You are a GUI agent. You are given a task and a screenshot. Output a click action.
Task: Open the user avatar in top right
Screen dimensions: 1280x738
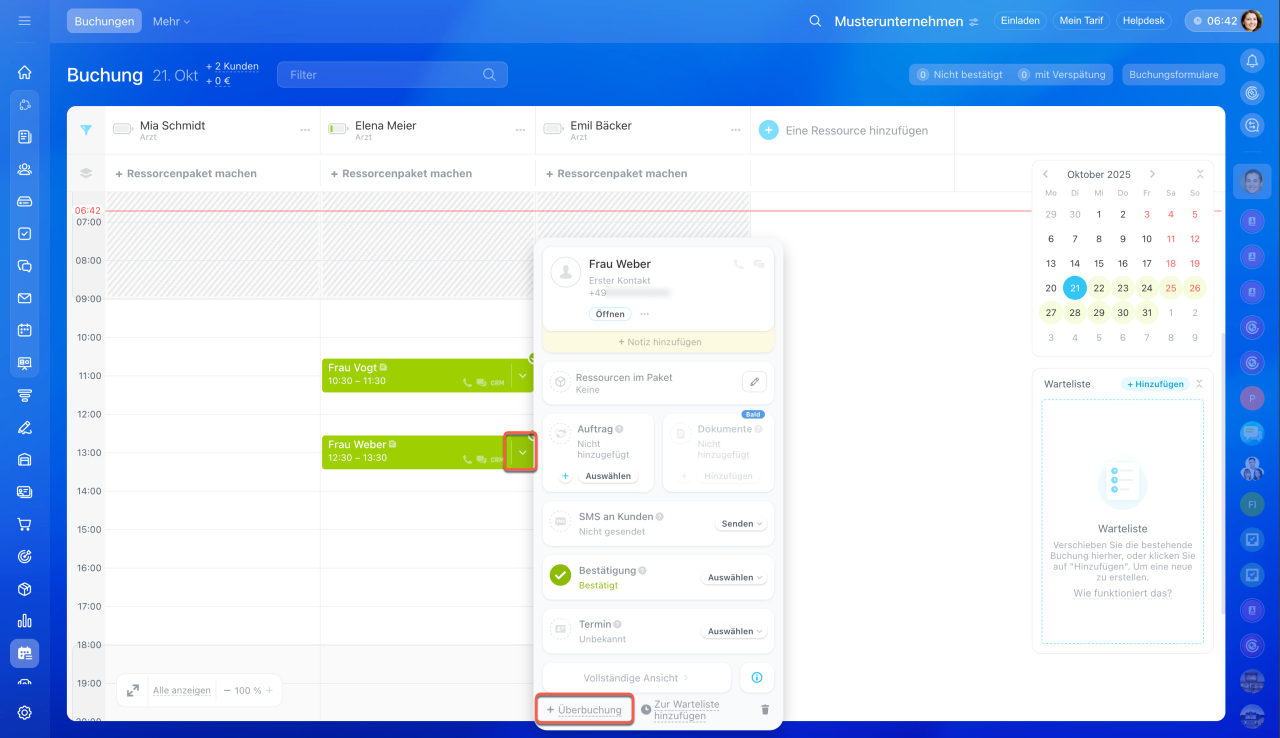tap(1251, 21)
